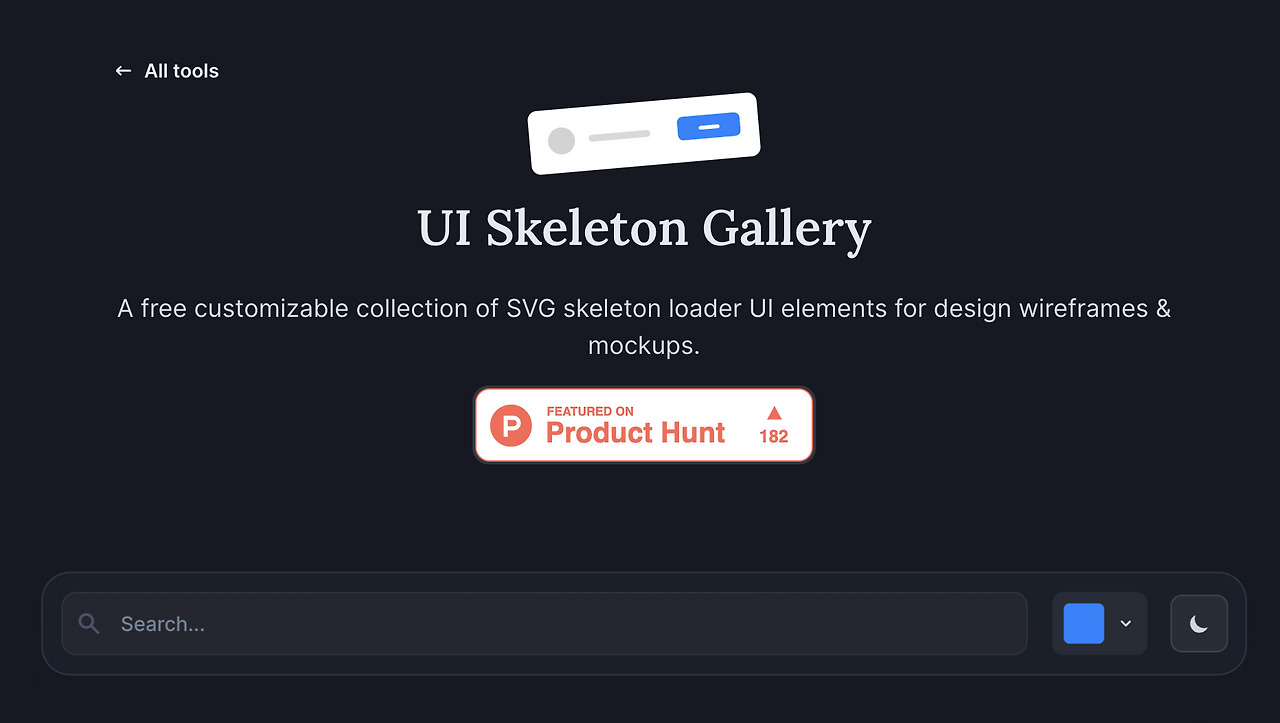Viewport: 1280px width, 723px height.
Task: Click the magnifying glass search icon
Action: pyautogui.click(x=88, y=623)
